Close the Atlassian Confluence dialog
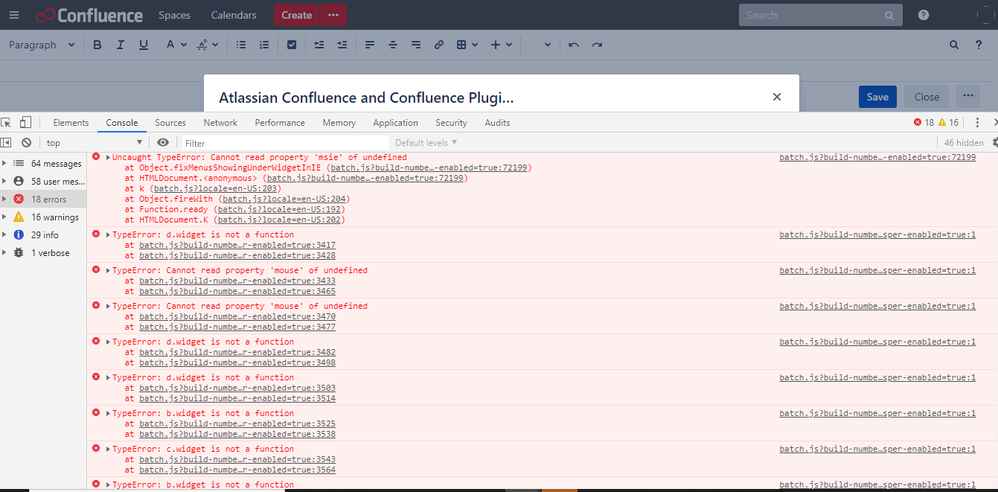Image resolution: width=998 pixels, height=492 pixels. 777,97
